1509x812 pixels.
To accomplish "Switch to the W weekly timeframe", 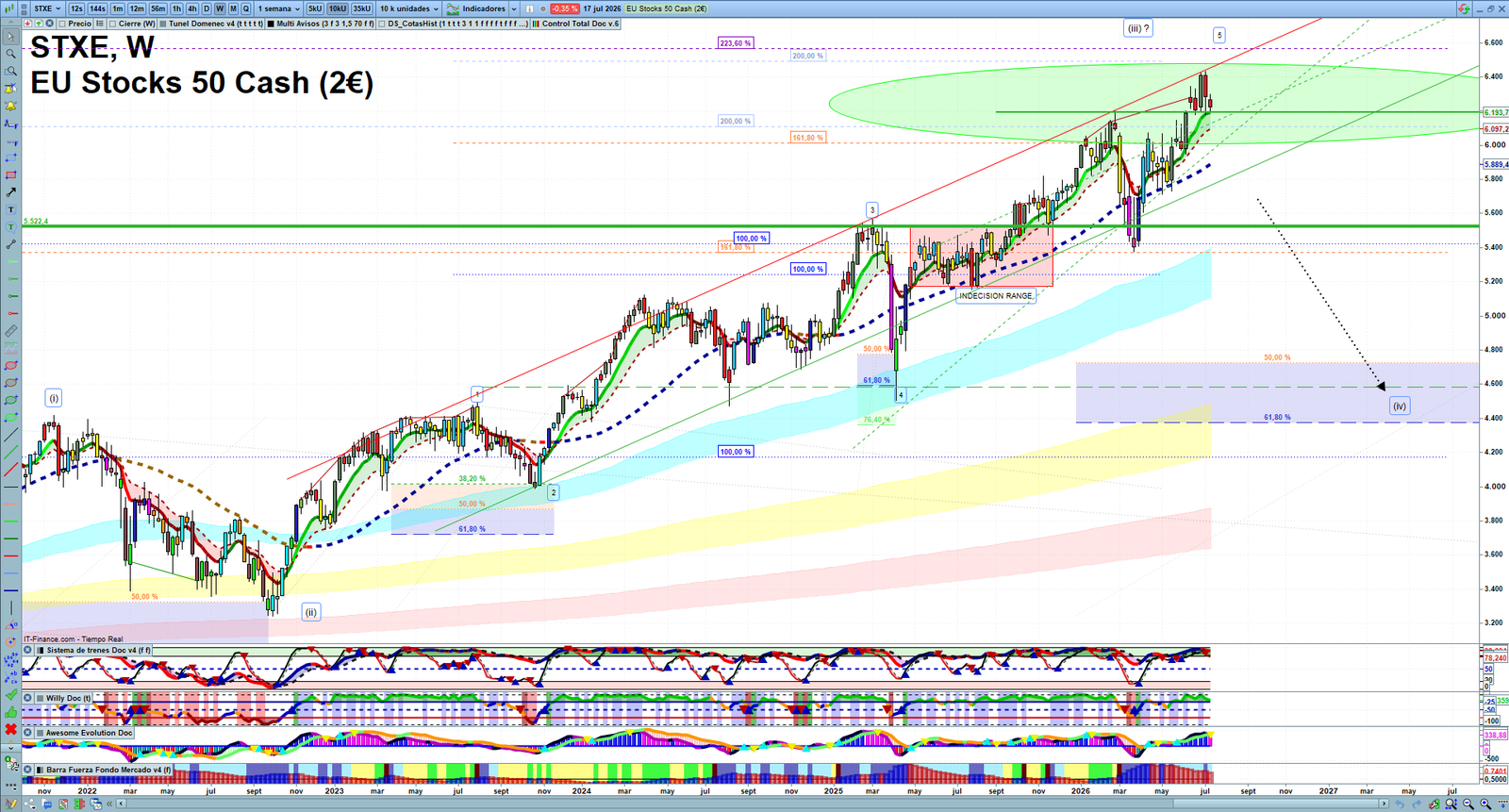I will point(220,8).
